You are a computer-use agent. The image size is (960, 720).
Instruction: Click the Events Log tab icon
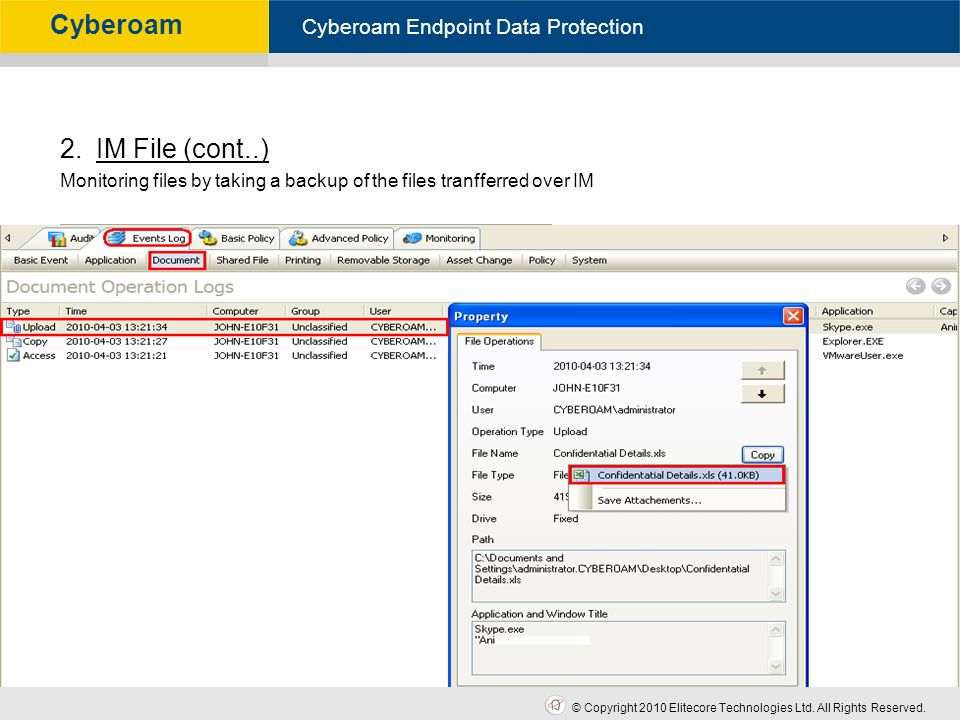[x=116, y=238]
